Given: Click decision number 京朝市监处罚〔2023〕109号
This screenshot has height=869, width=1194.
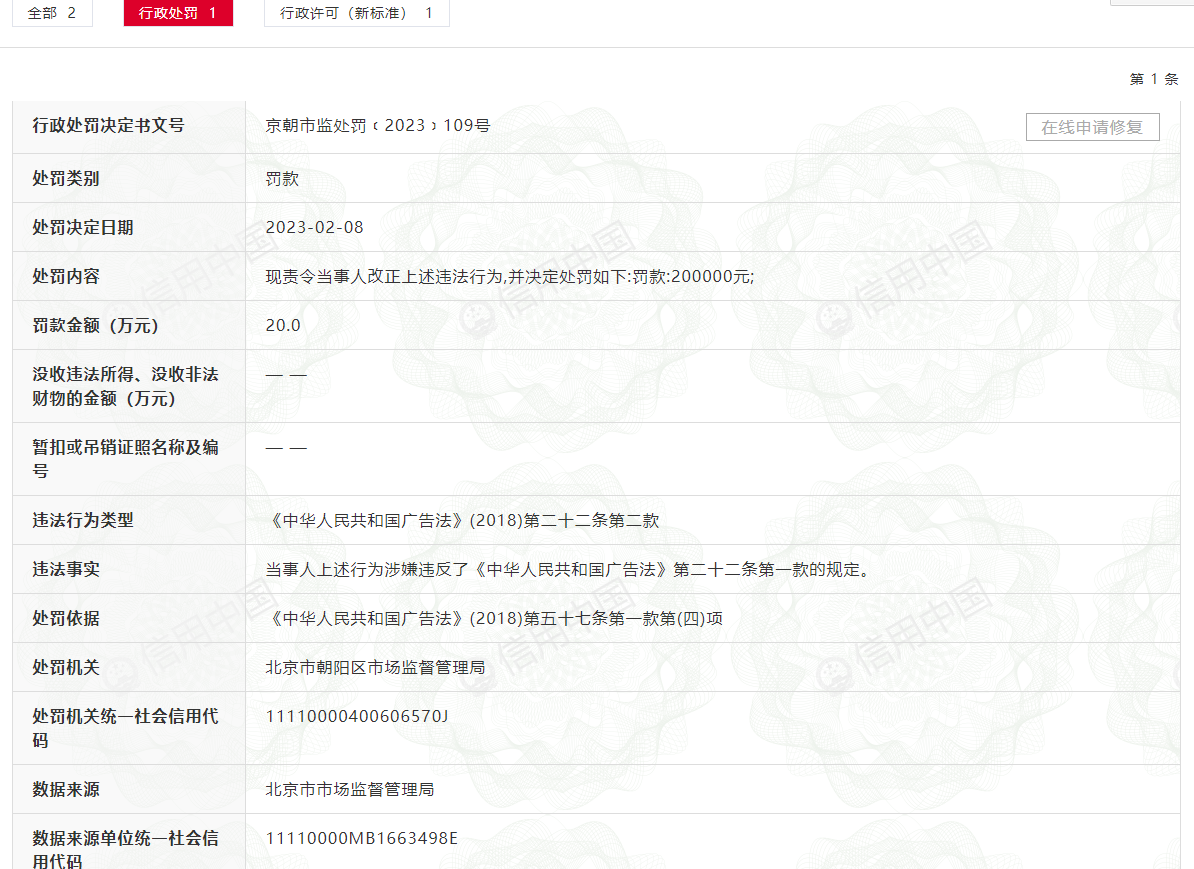Looking at the screenshot, I should coord(378,126).
